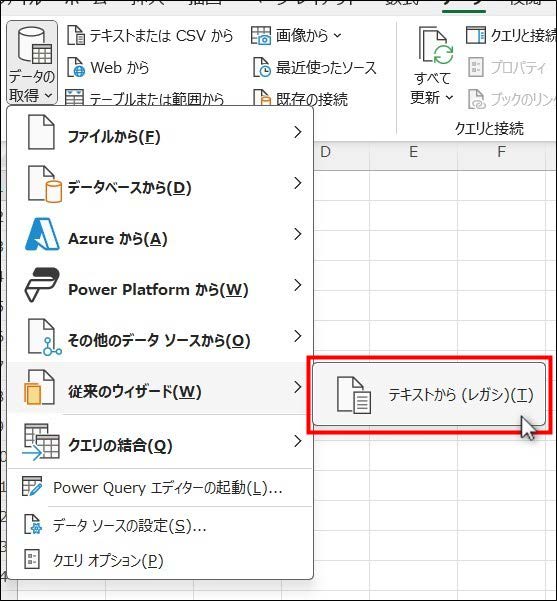
Task: Click すべて更新 refresh icon
Action: click(x=436, y=45)
